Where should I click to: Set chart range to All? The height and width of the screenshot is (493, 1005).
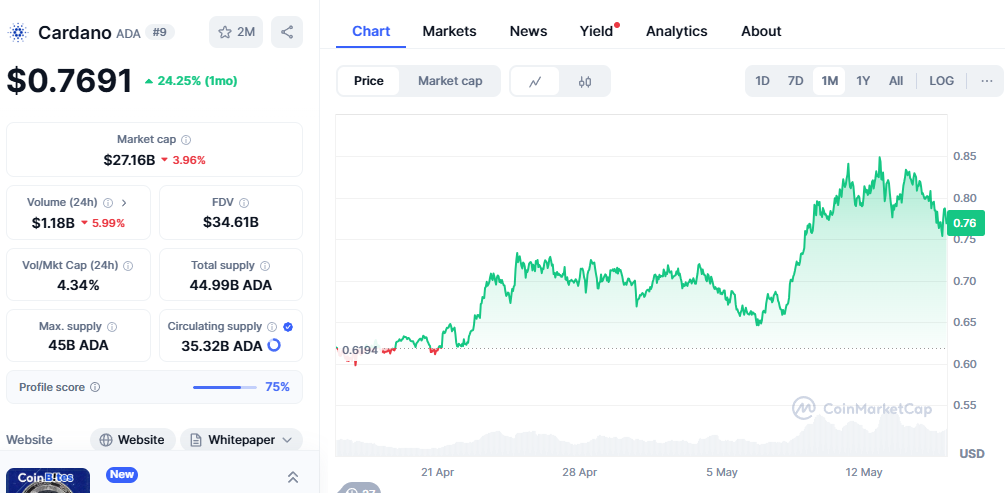896,81
